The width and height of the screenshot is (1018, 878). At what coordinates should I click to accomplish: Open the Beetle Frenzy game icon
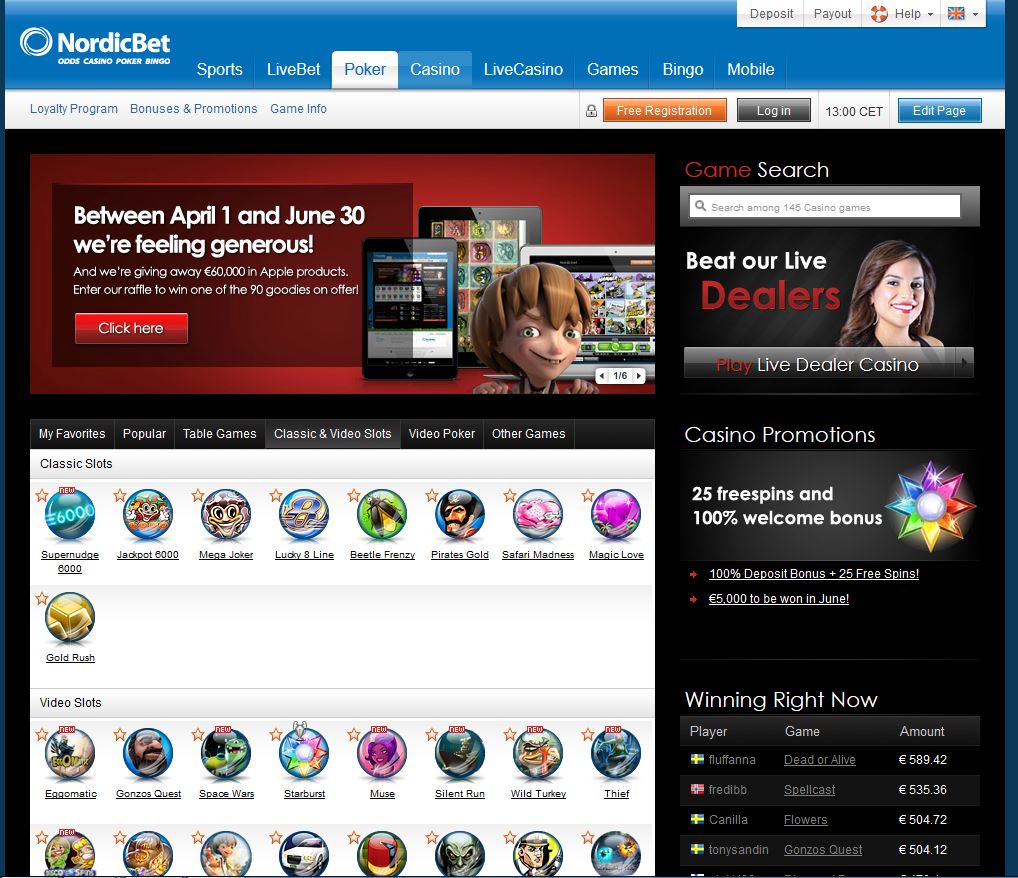(x=382, y=515)
